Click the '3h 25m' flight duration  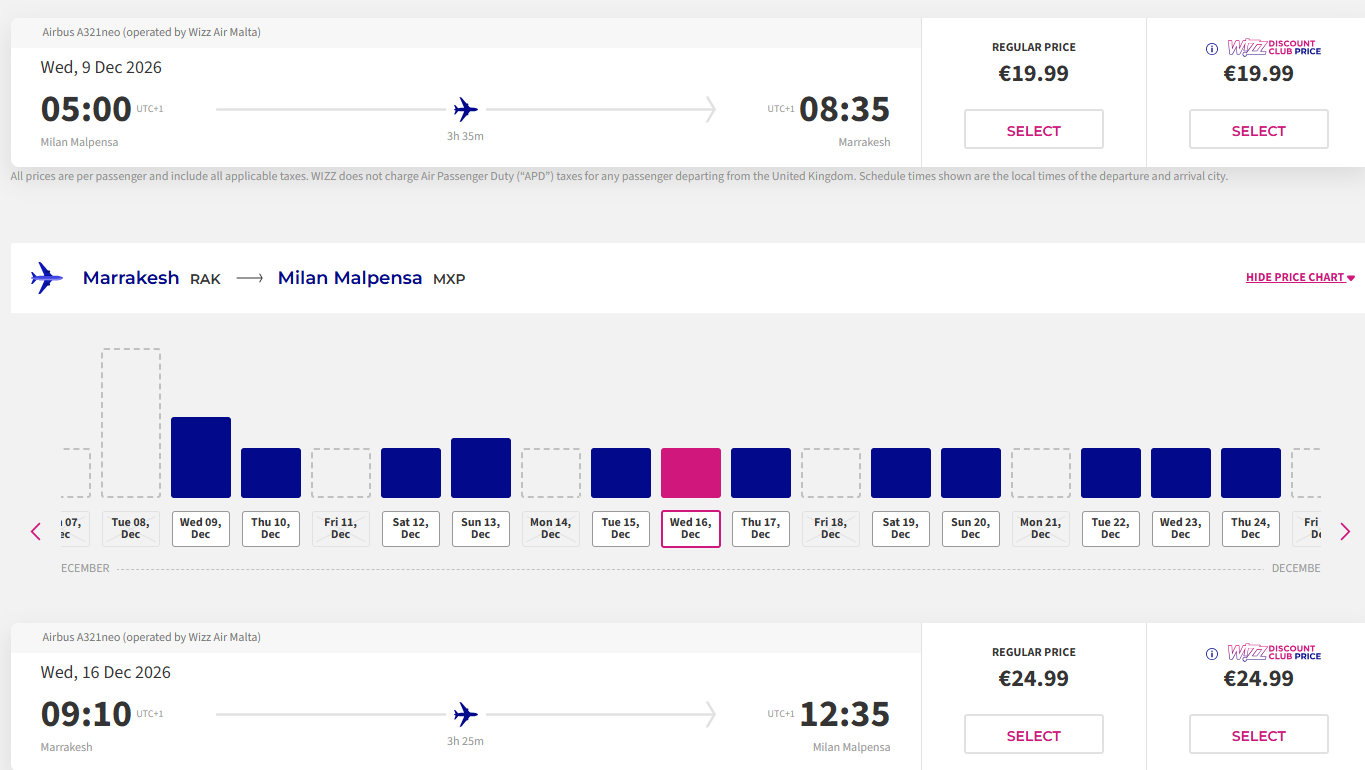[x=465, y=741]
